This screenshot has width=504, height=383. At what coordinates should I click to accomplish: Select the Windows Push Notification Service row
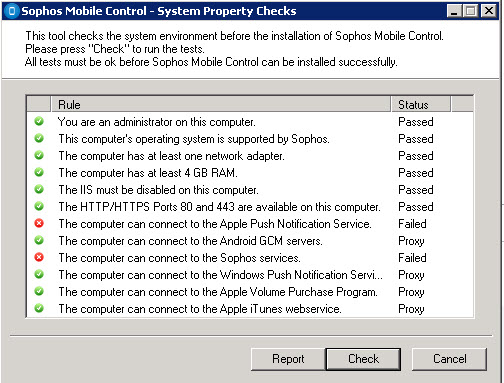tap(250, 275)
